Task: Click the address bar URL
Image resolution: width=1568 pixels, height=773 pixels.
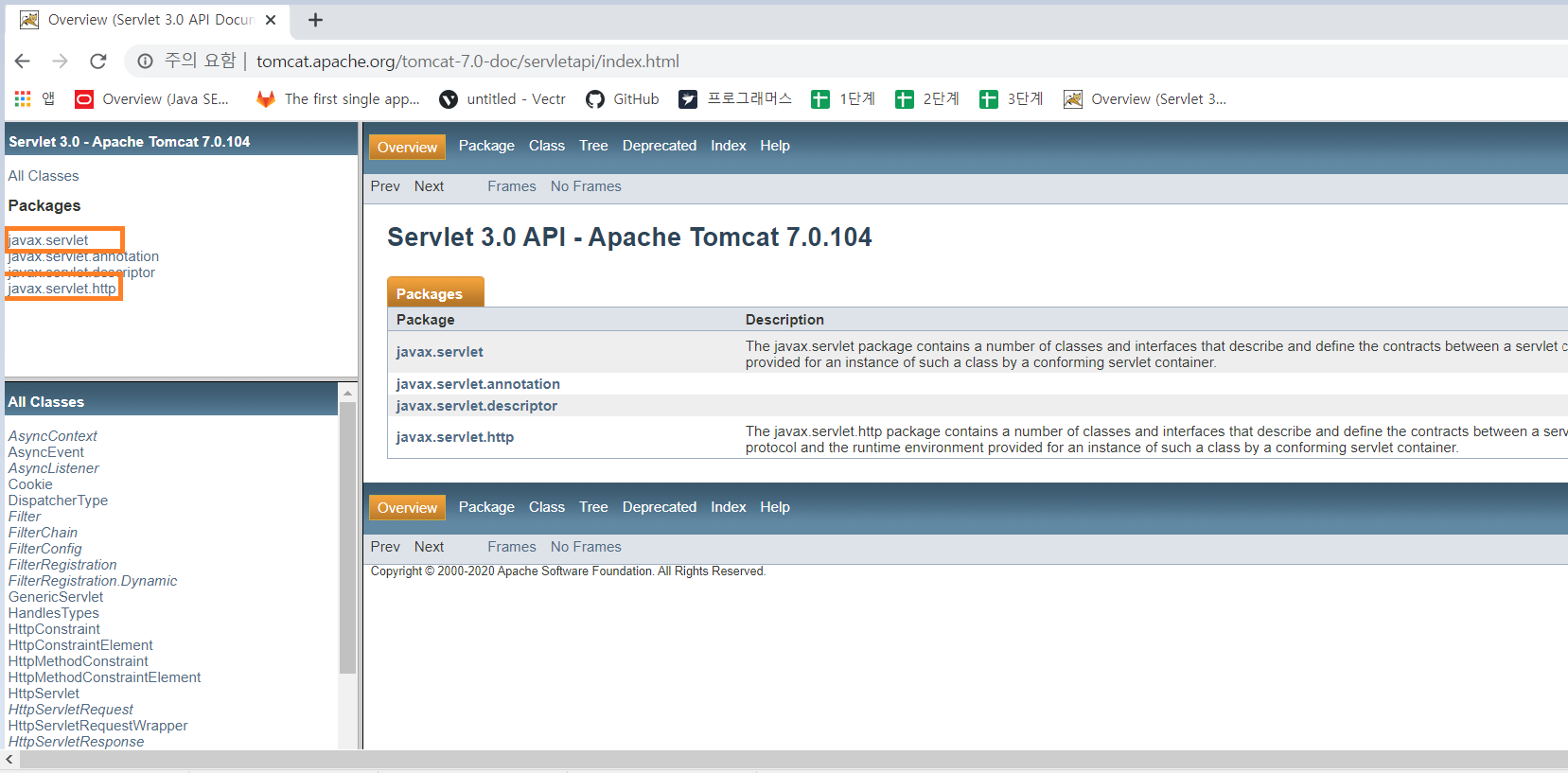Action: tap(467, 61)
